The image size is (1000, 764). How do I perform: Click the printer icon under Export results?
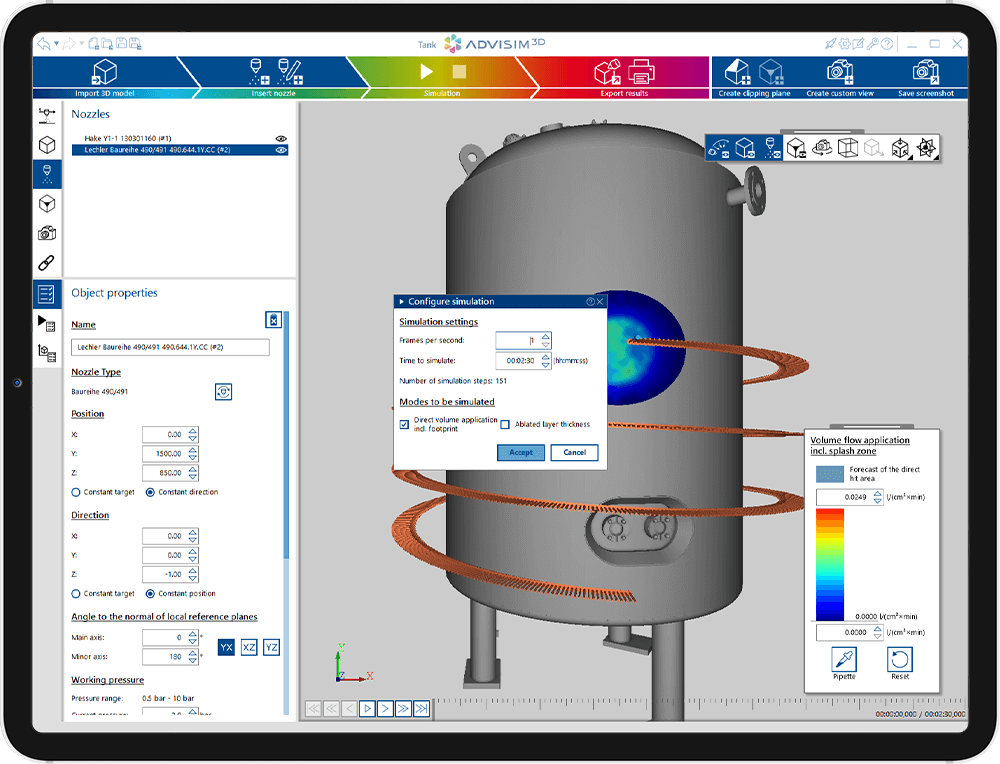[x=641, y=71]
